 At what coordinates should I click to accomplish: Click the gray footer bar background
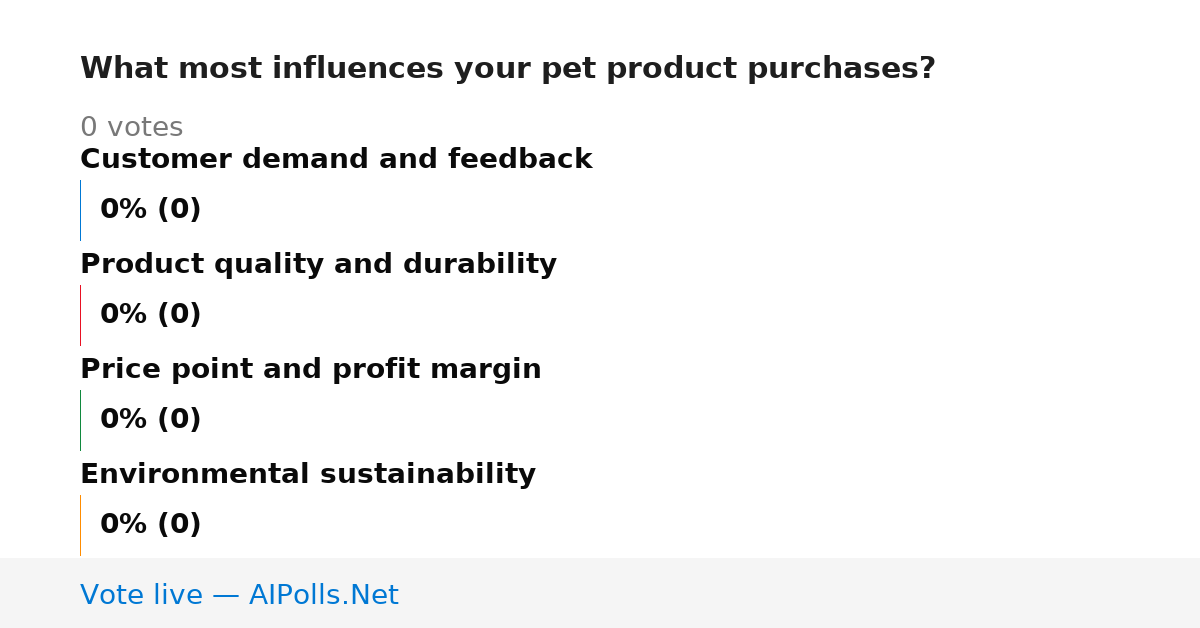[800, 593]
